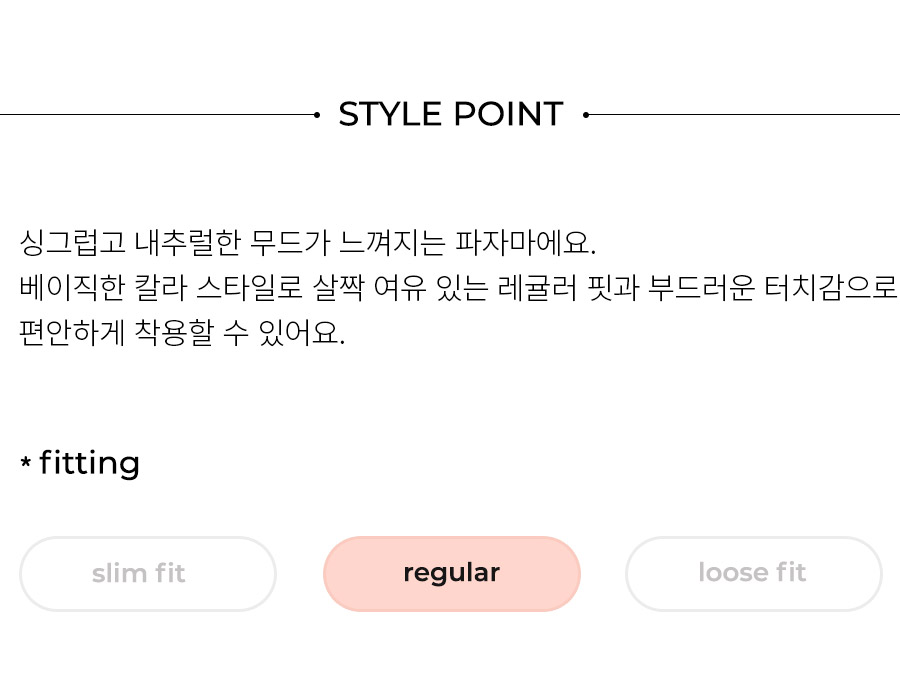Click the word 파자마에요
This screenshot has height=696, width=900.
tap(526, 243)
